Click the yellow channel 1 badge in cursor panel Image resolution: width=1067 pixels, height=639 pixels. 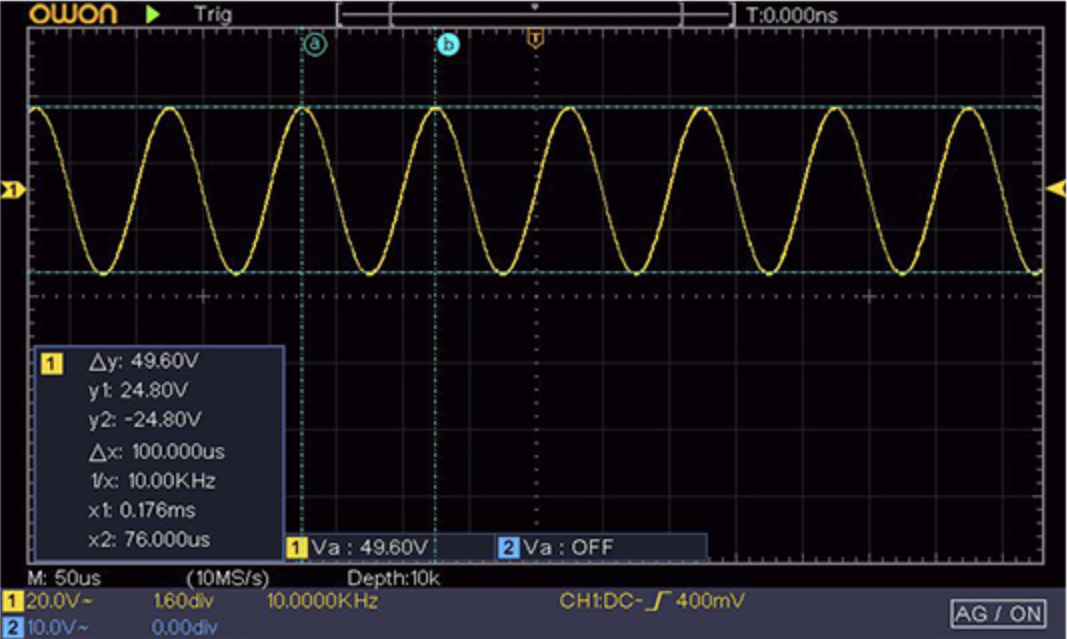(x=51, y=362)
